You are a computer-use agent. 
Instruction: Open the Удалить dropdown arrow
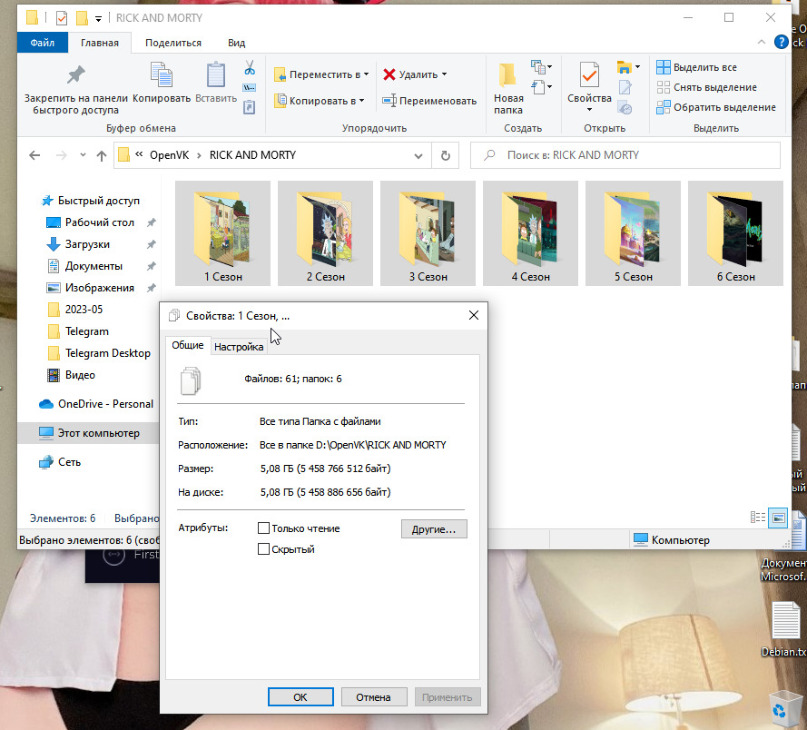click(444, 74)
